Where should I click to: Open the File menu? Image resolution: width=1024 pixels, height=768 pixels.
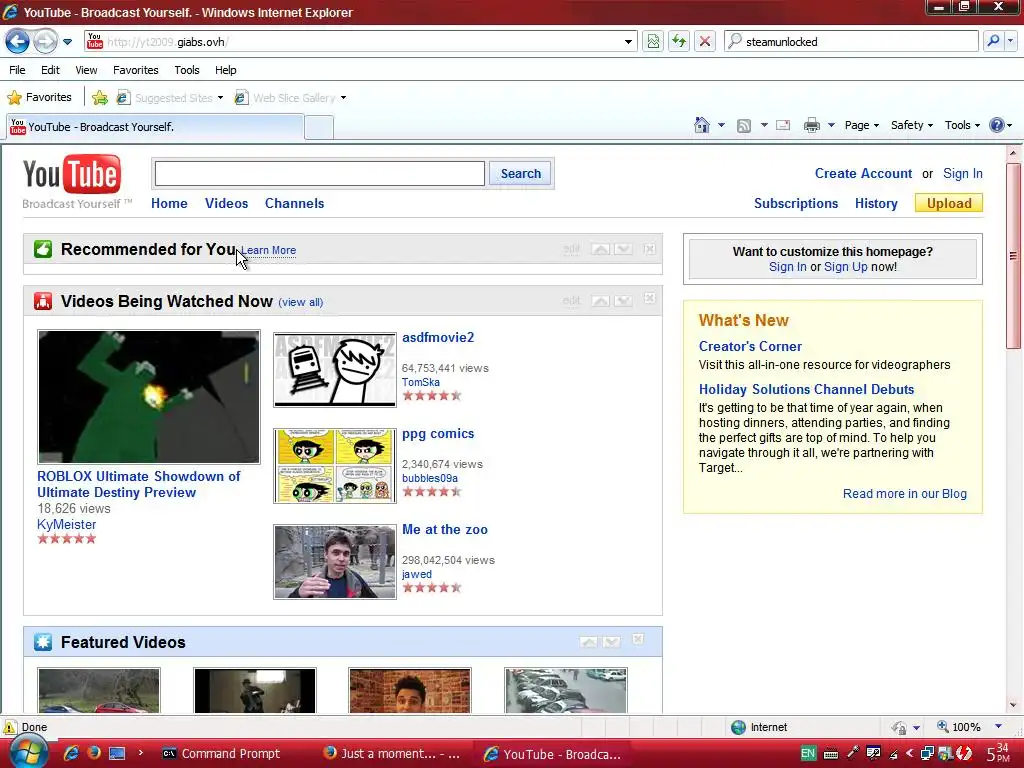(18, 70)
